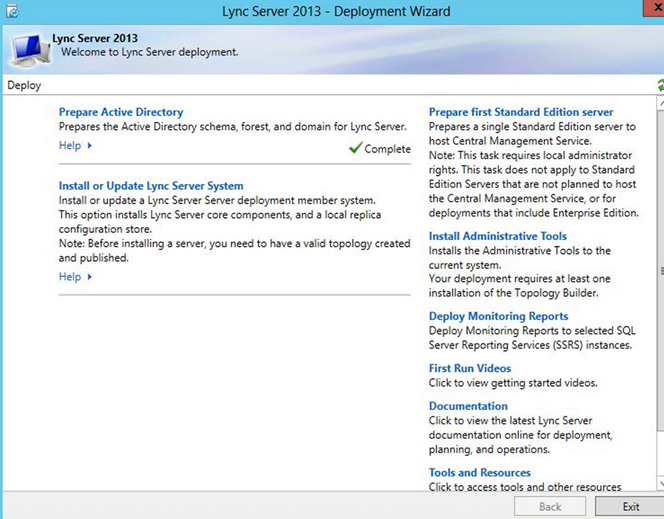Open Prepare Active Directory task
Screen dimensions: 664x519
121,112
